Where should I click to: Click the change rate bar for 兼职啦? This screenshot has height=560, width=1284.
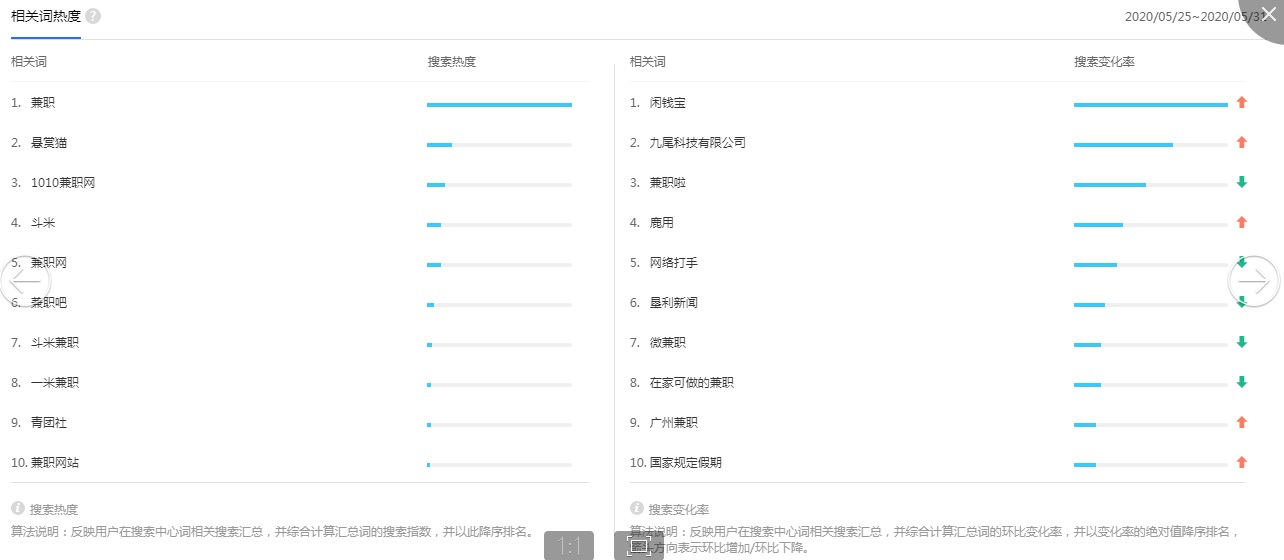pyautogui.click(x=1151, y=184)
